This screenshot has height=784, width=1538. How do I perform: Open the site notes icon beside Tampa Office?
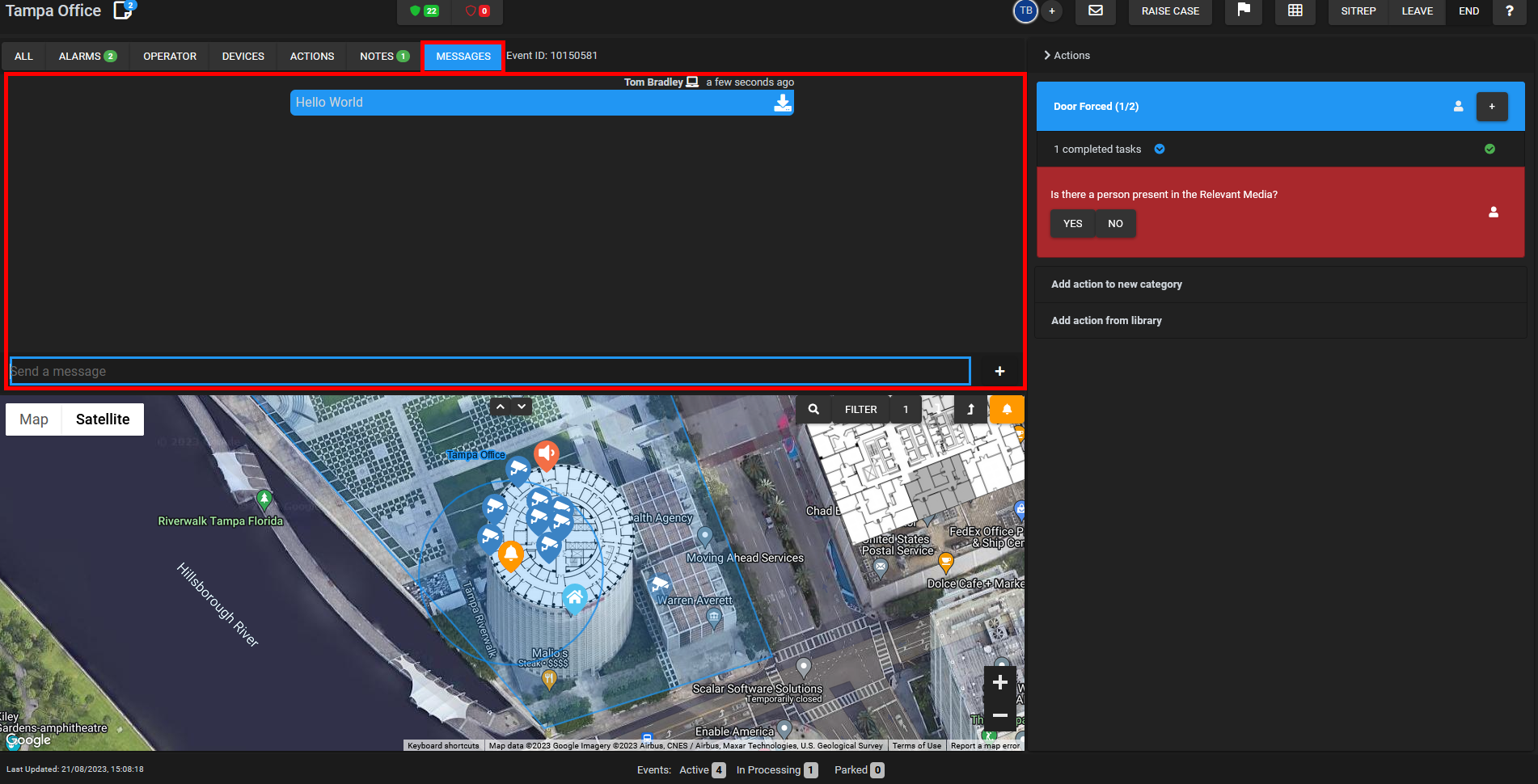point(123,11)
